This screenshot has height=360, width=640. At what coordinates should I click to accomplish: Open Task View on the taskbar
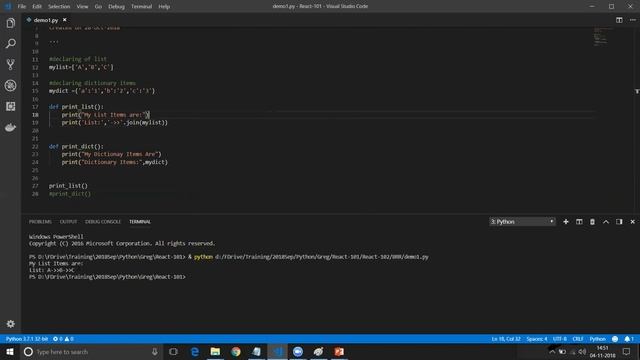click(173, 351)
